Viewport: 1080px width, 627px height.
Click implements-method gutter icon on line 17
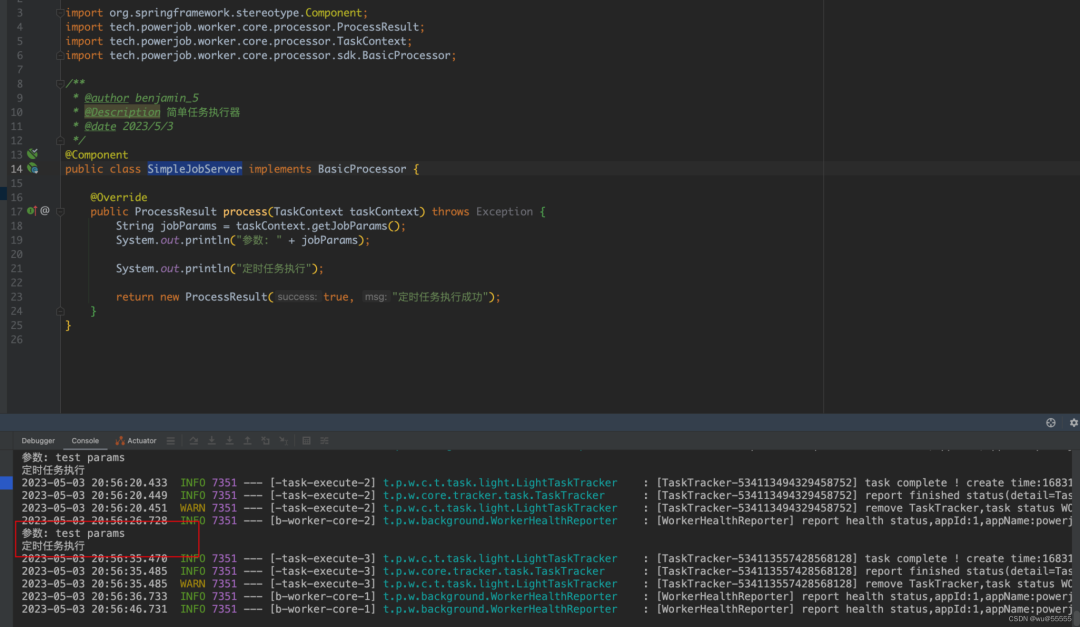32,211
